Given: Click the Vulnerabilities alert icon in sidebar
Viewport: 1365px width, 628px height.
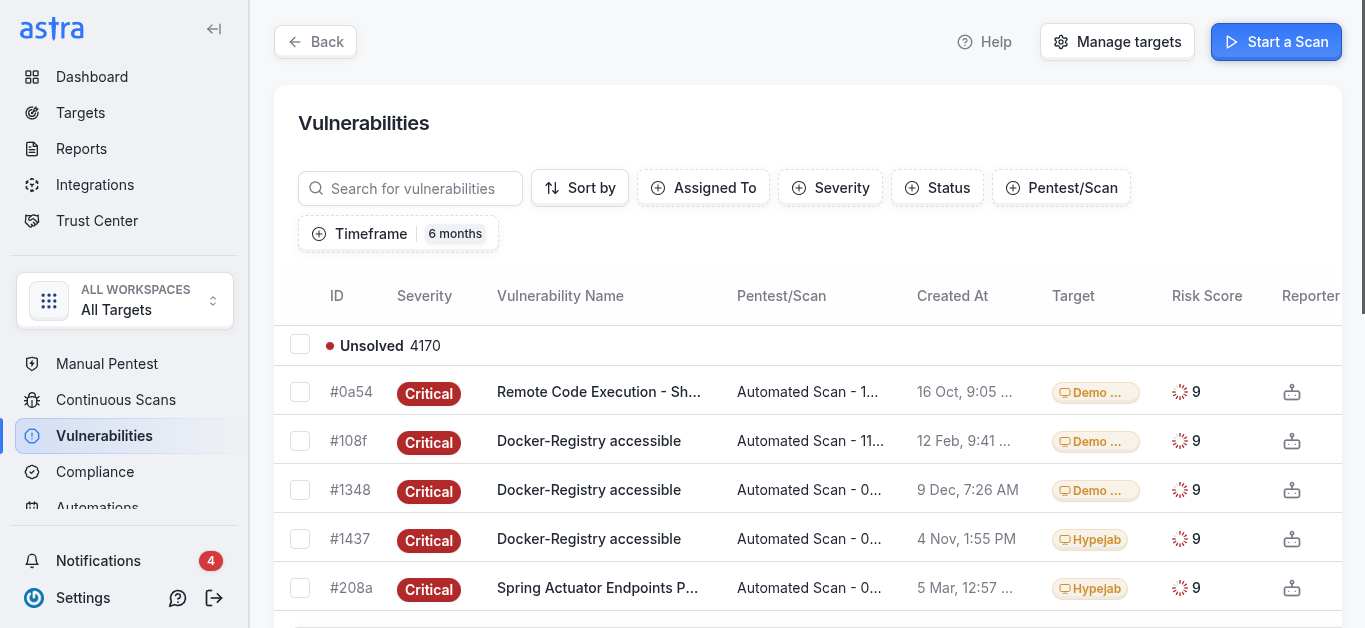Looking at the screenshot, I should (x=32, y=436).
